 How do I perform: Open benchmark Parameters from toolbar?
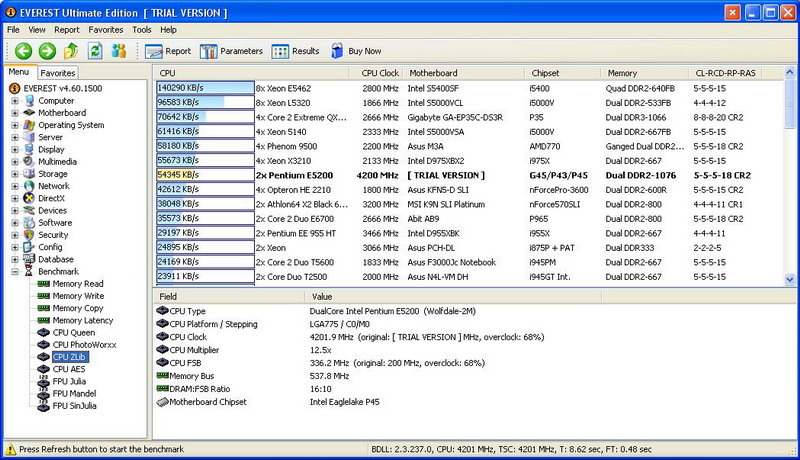click(x=231, y=51)
